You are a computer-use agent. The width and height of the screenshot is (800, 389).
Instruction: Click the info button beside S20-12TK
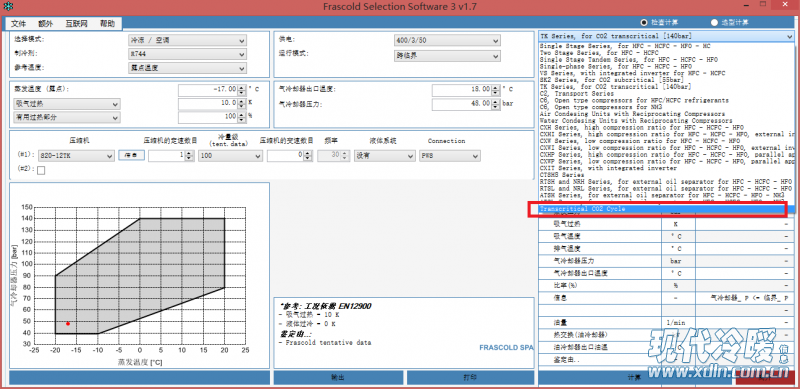pyautogui.click(x=132, y=156)
